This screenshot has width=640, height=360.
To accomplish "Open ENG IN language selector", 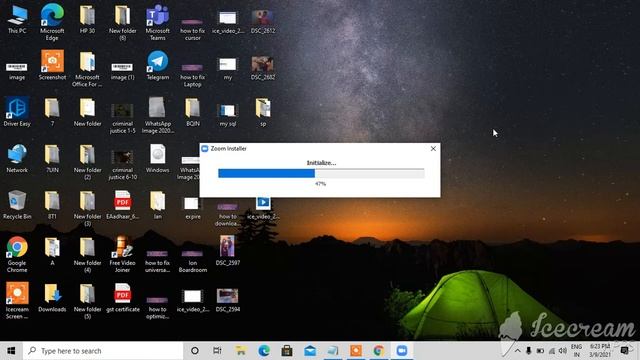I will click(x=576, y=351).
